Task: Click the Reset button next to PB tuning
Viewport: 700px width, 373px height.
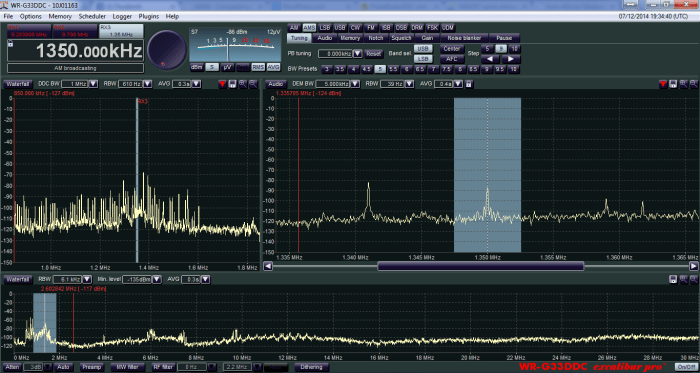Action: tap(373, 54)
